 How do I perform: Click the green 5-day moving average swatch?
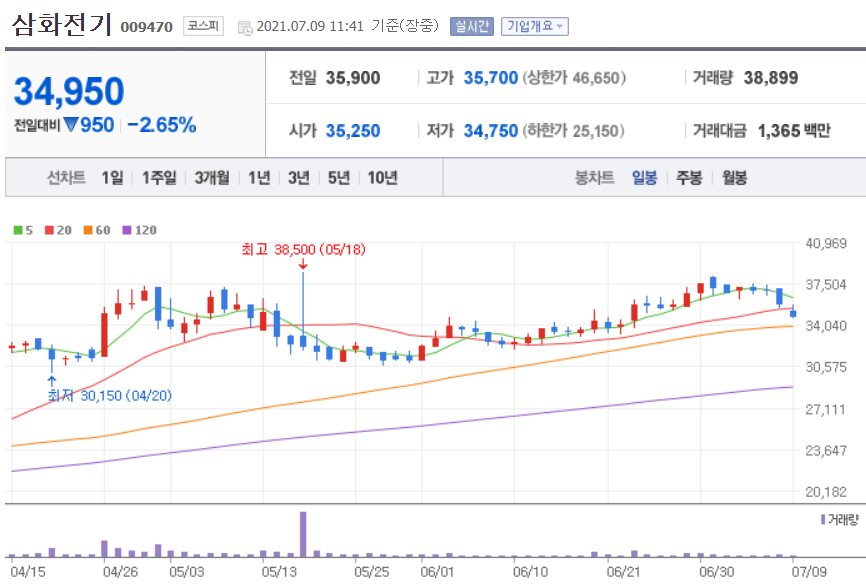[18, 230]
